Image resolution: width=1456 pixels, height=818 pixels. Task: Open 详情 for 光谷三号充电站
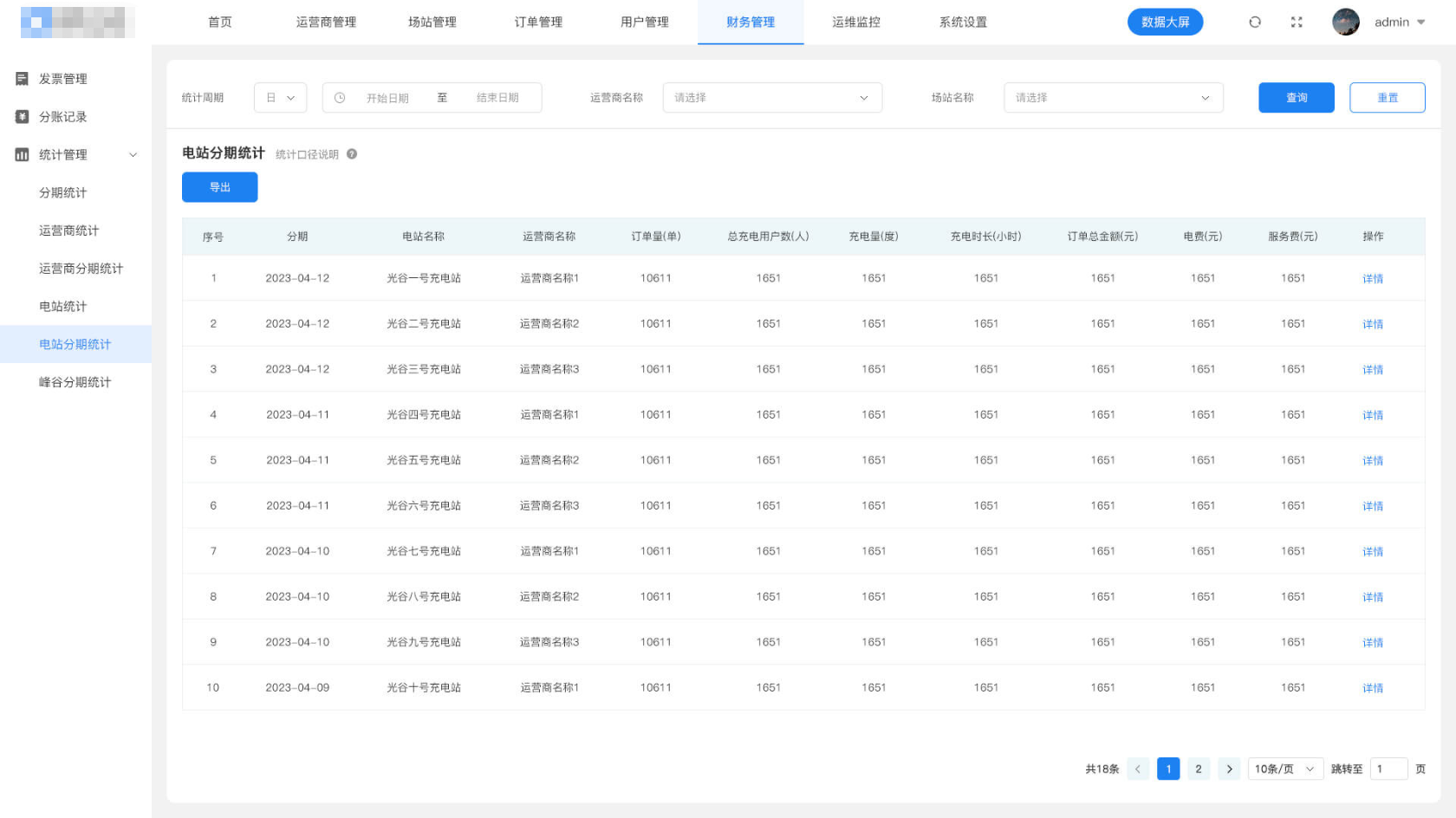click(x=1373, y=370)
